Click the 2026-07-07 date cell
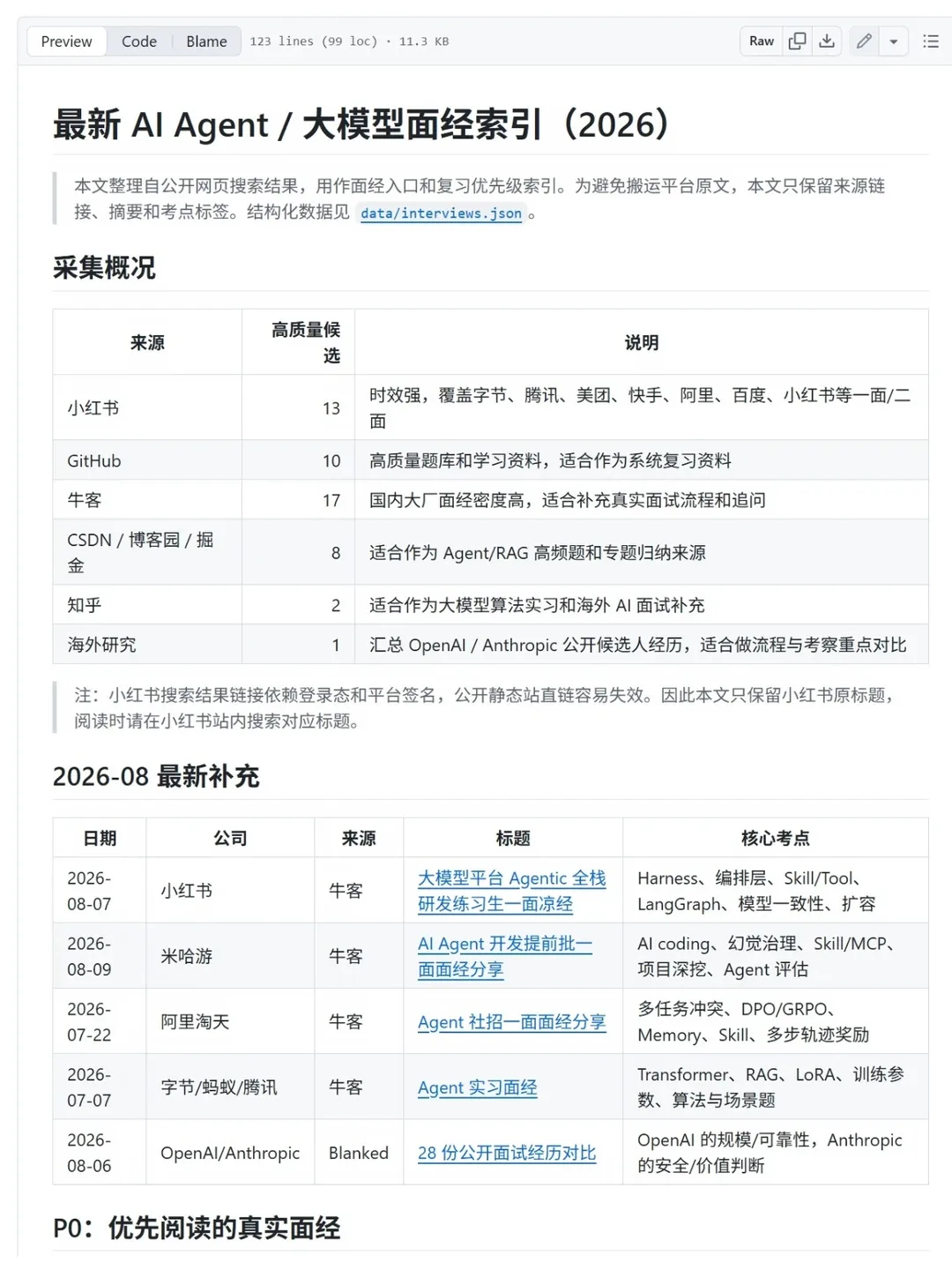The width and height of the screenshot is (952, 1270). pos(100,1087)
